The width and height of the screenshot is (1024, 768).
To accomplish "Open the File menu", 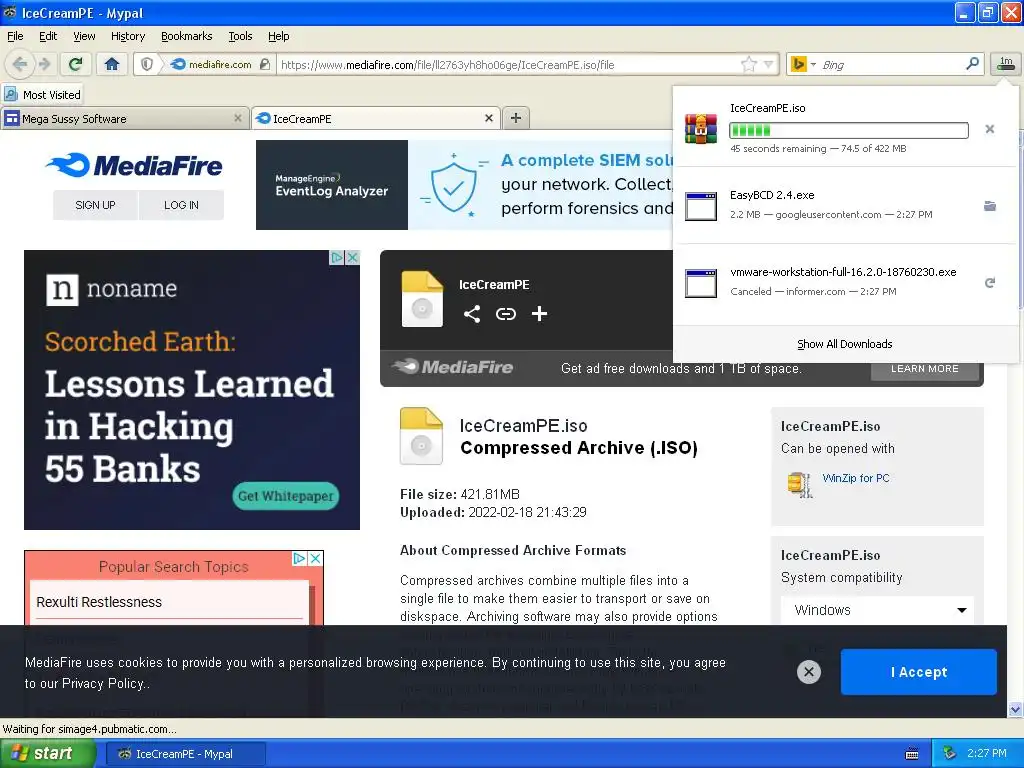I will click(15, 36).
